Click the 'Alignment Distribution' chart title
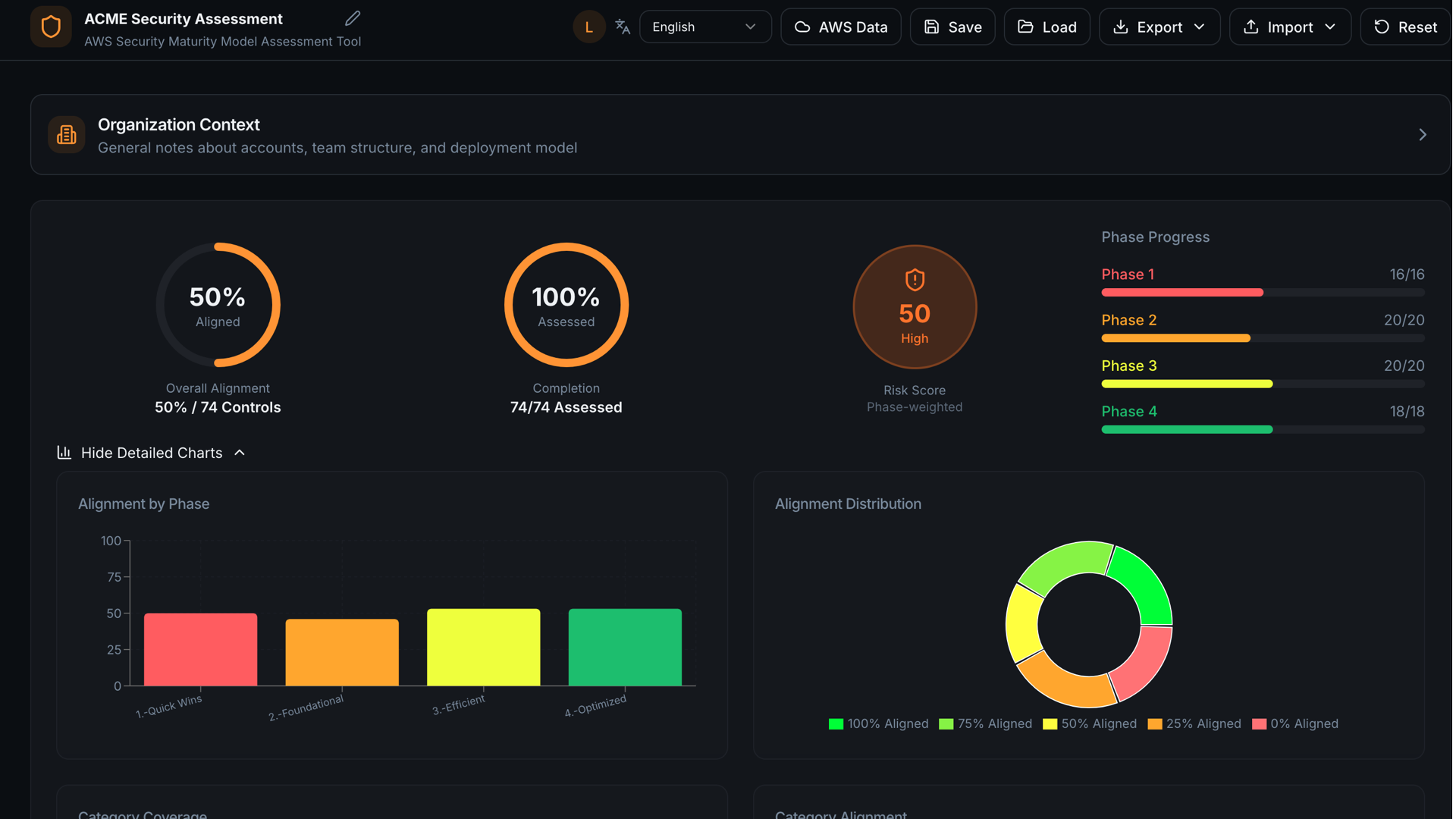 point(849,504)
